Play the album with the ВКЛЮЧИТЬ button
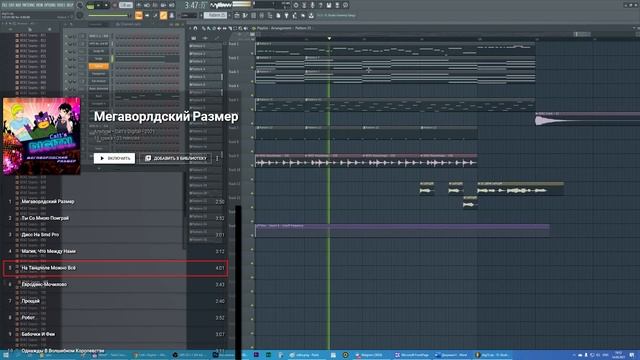640x360 pixels. [114, 158]
